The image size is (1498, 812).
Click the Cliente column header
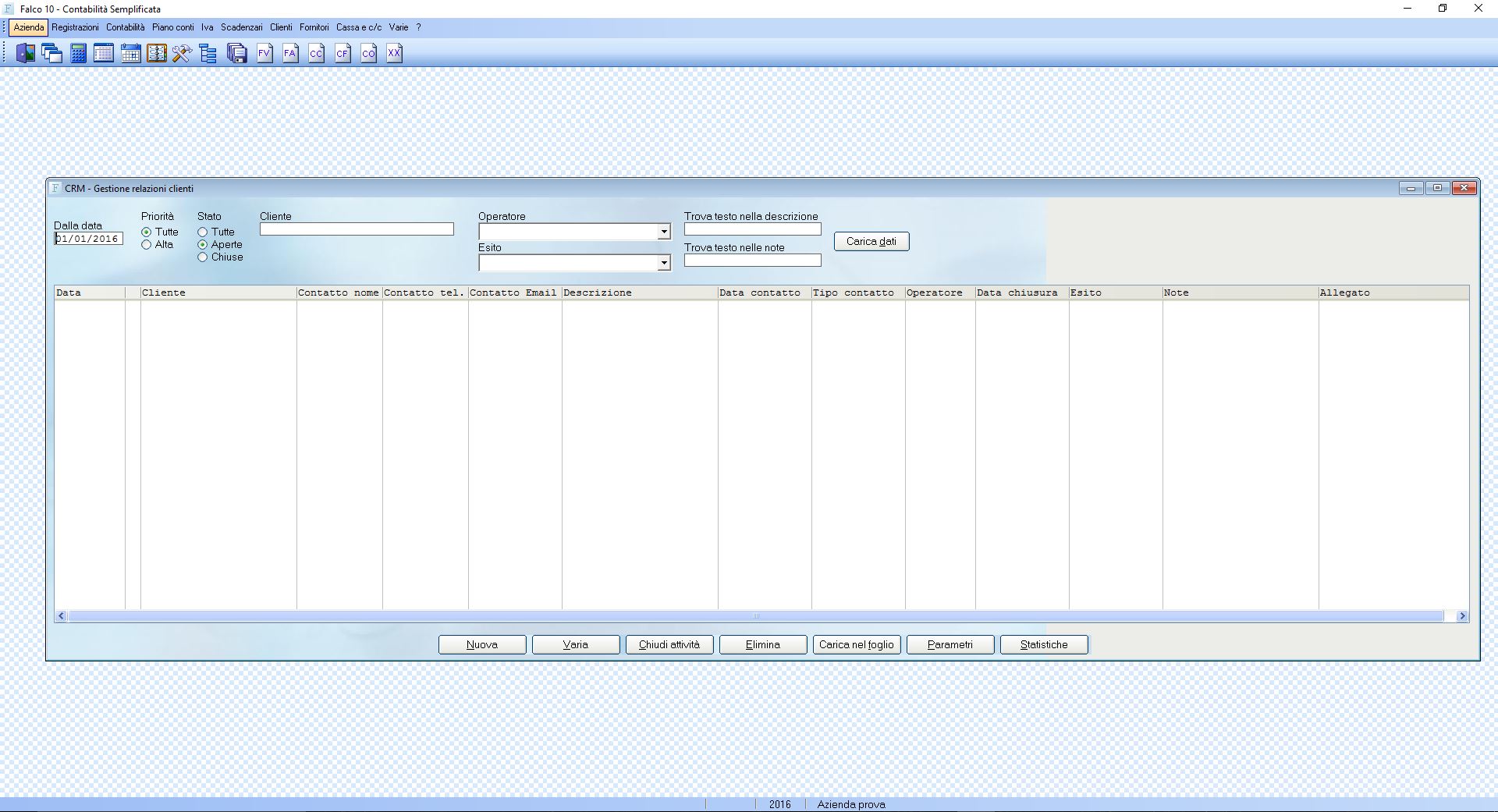[218, 293]
